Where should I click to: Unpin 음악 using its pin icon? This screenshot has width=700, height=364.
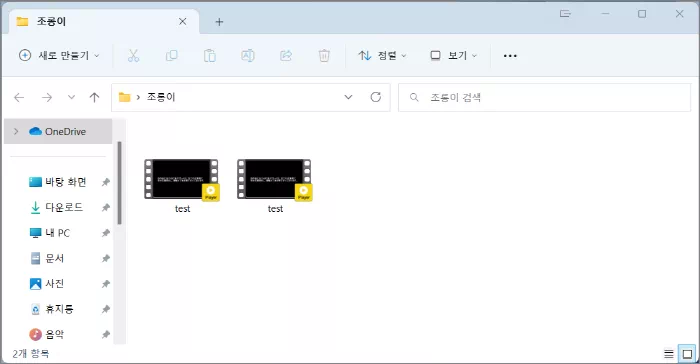click(105, 335)
